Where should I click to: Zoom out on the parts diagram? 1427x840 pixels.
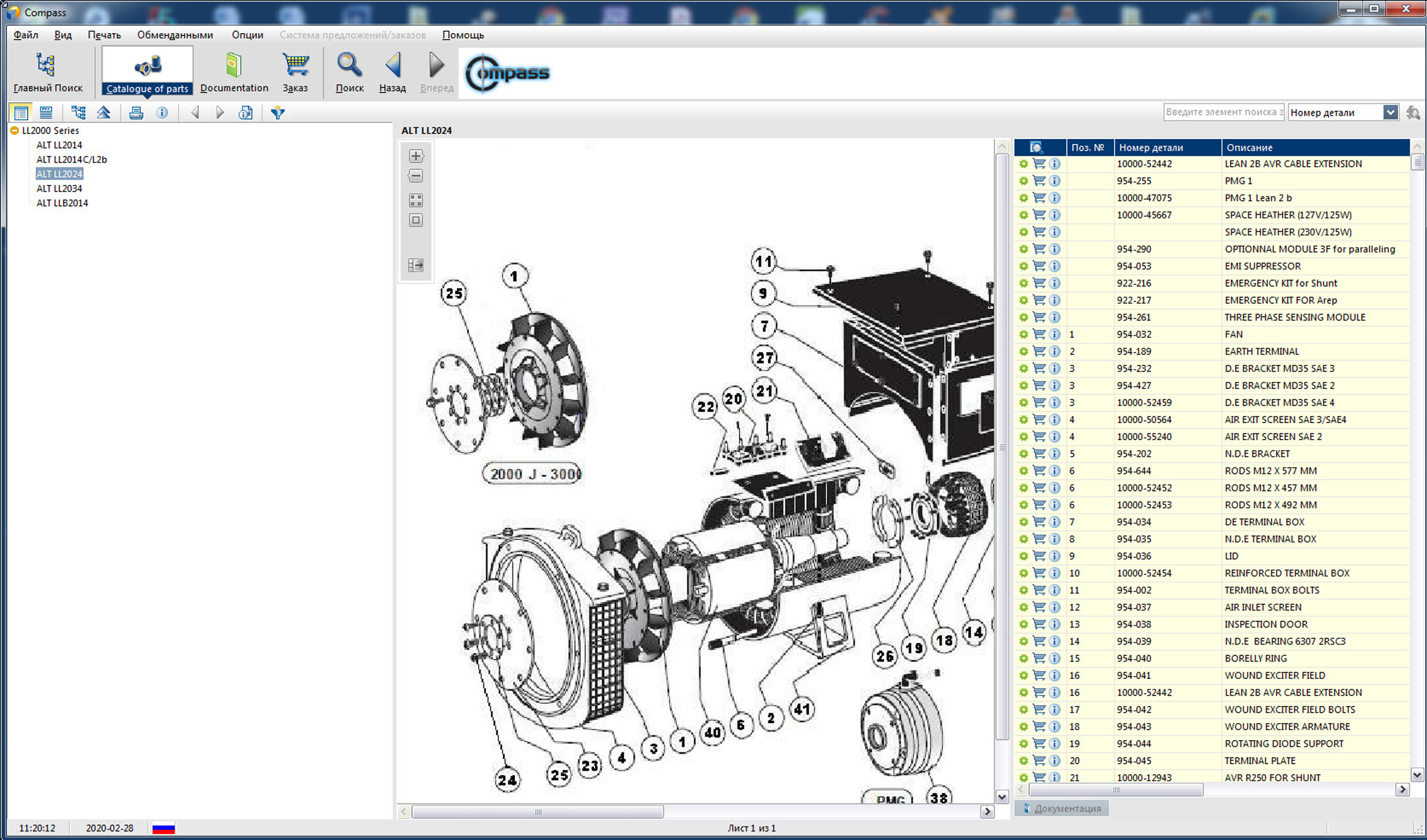(416, 176)
